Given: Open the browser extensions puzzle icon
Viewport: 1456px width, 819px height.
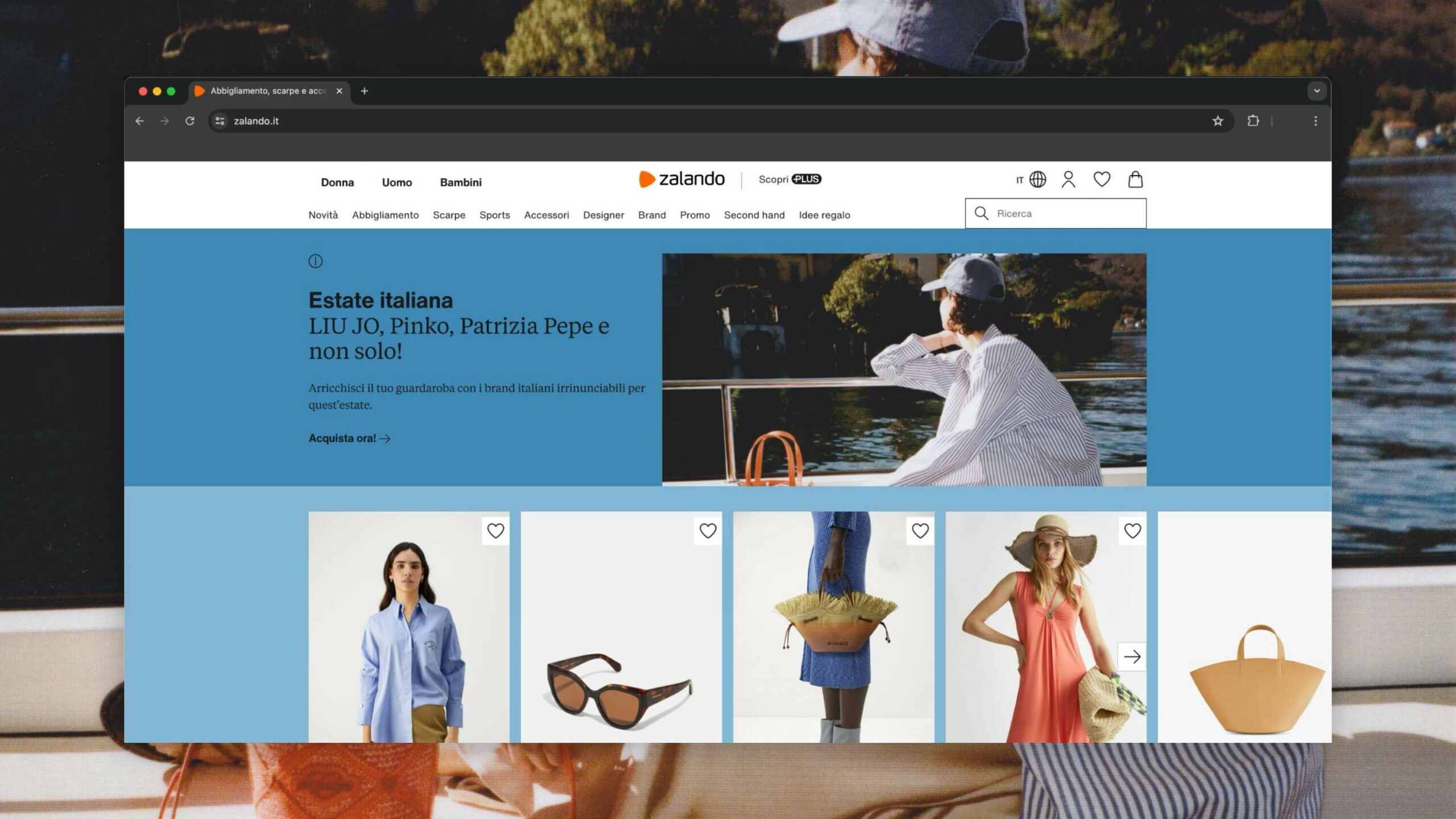Looking at the screenshot, I should (1253, 121).
